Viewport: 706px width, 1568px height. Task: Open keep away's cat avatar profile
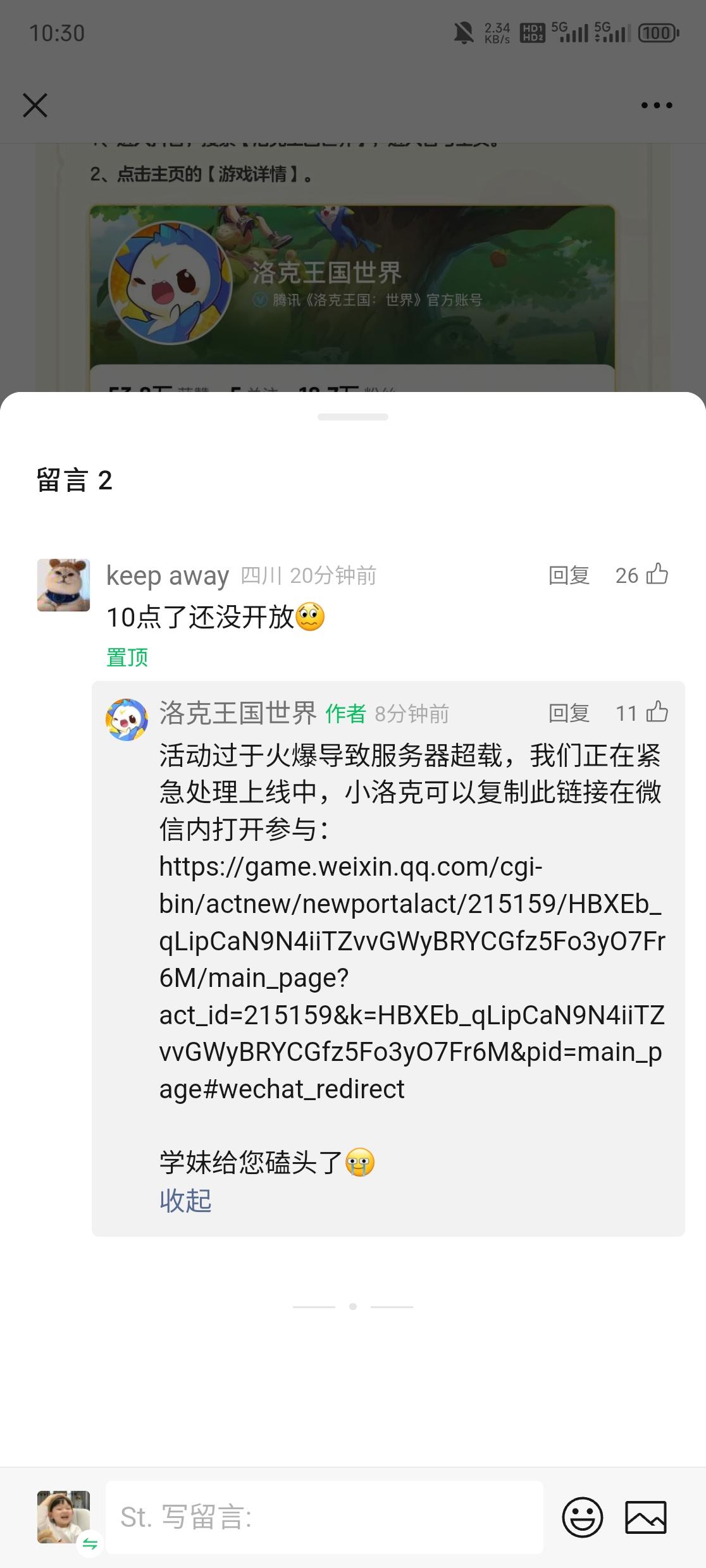click(63, 585)
